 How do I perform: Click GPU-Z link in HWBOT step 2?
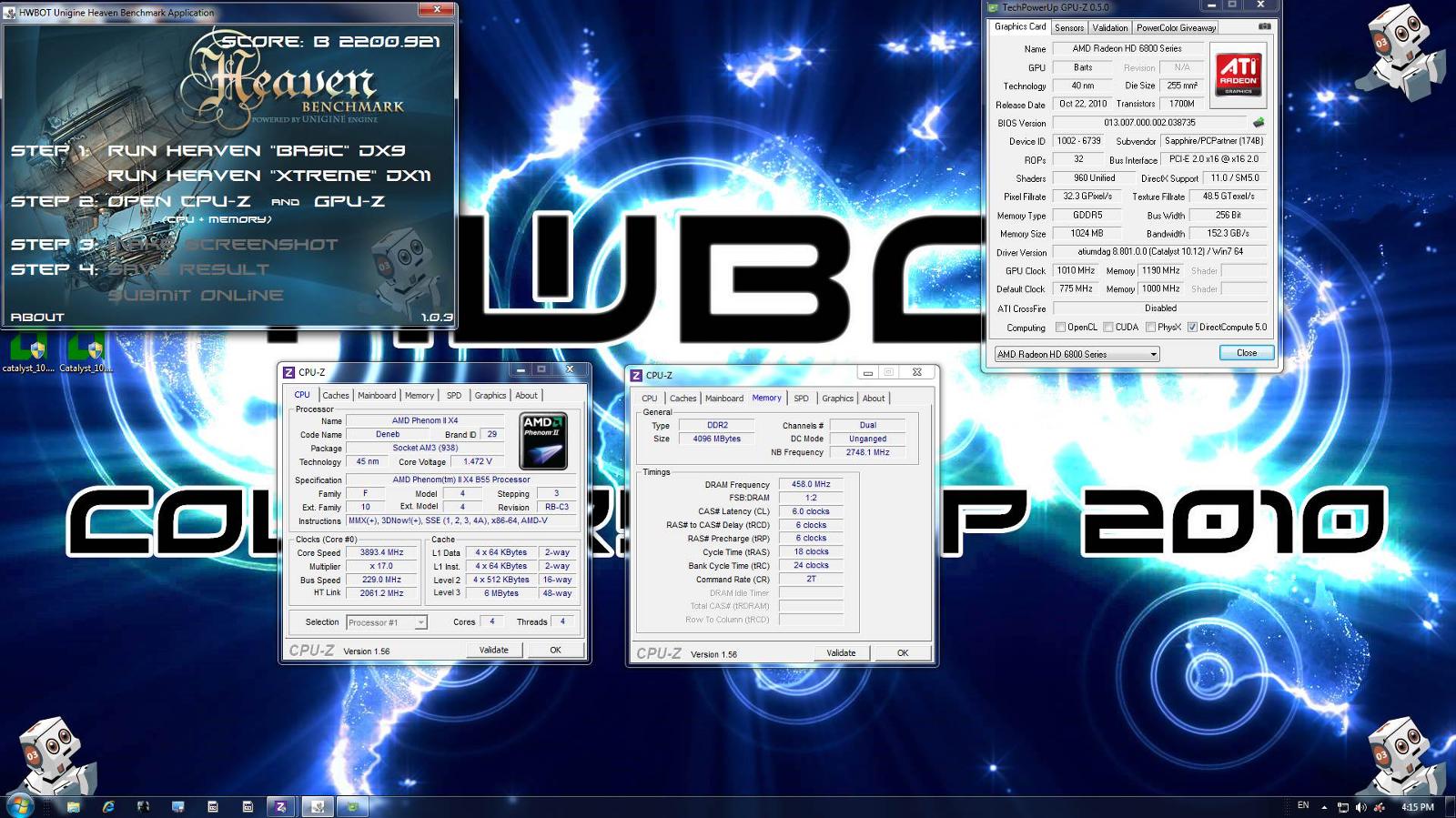coord(349,201)
